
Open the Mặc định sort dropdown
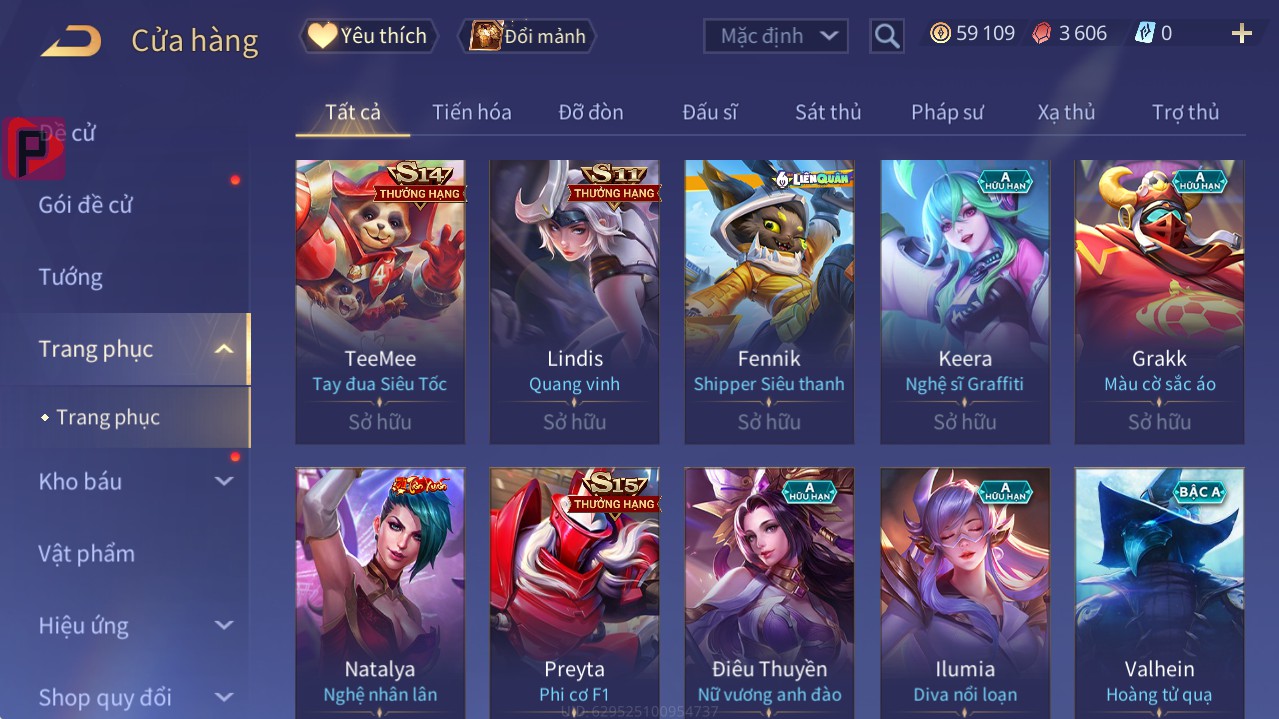[776, 36]
